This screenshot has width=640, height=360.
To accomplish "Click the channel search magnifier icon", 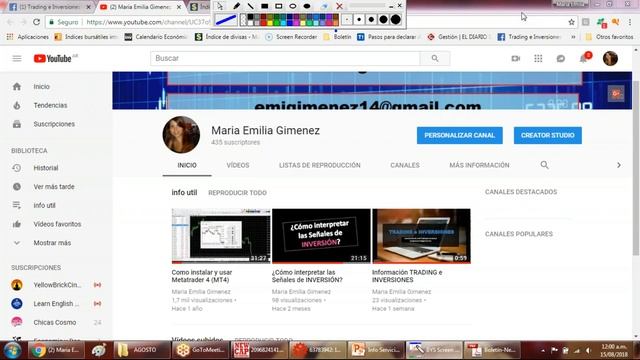I will (544, 165).
